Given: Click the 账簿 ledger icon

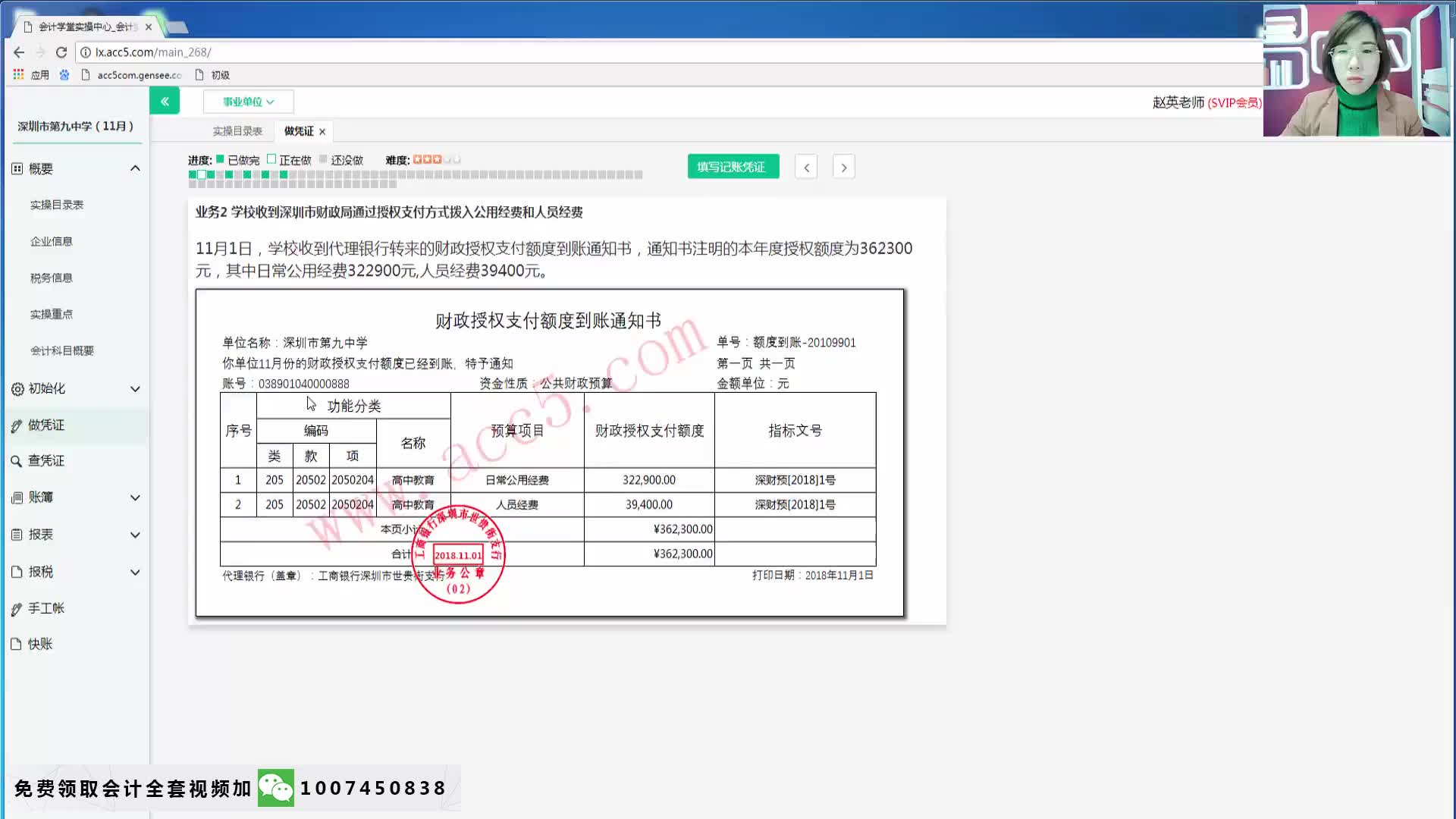Looking at the screenshot, I should coord(17,497).
